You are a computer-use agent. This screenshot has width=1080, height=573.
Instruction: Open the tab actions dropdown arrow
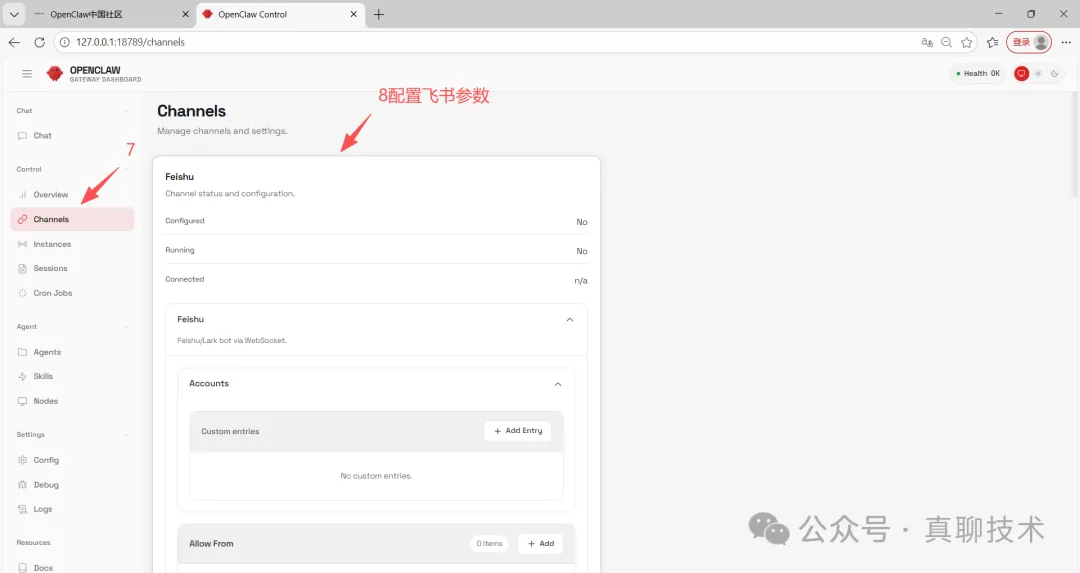pyautogui.click(x=14, y=14)
